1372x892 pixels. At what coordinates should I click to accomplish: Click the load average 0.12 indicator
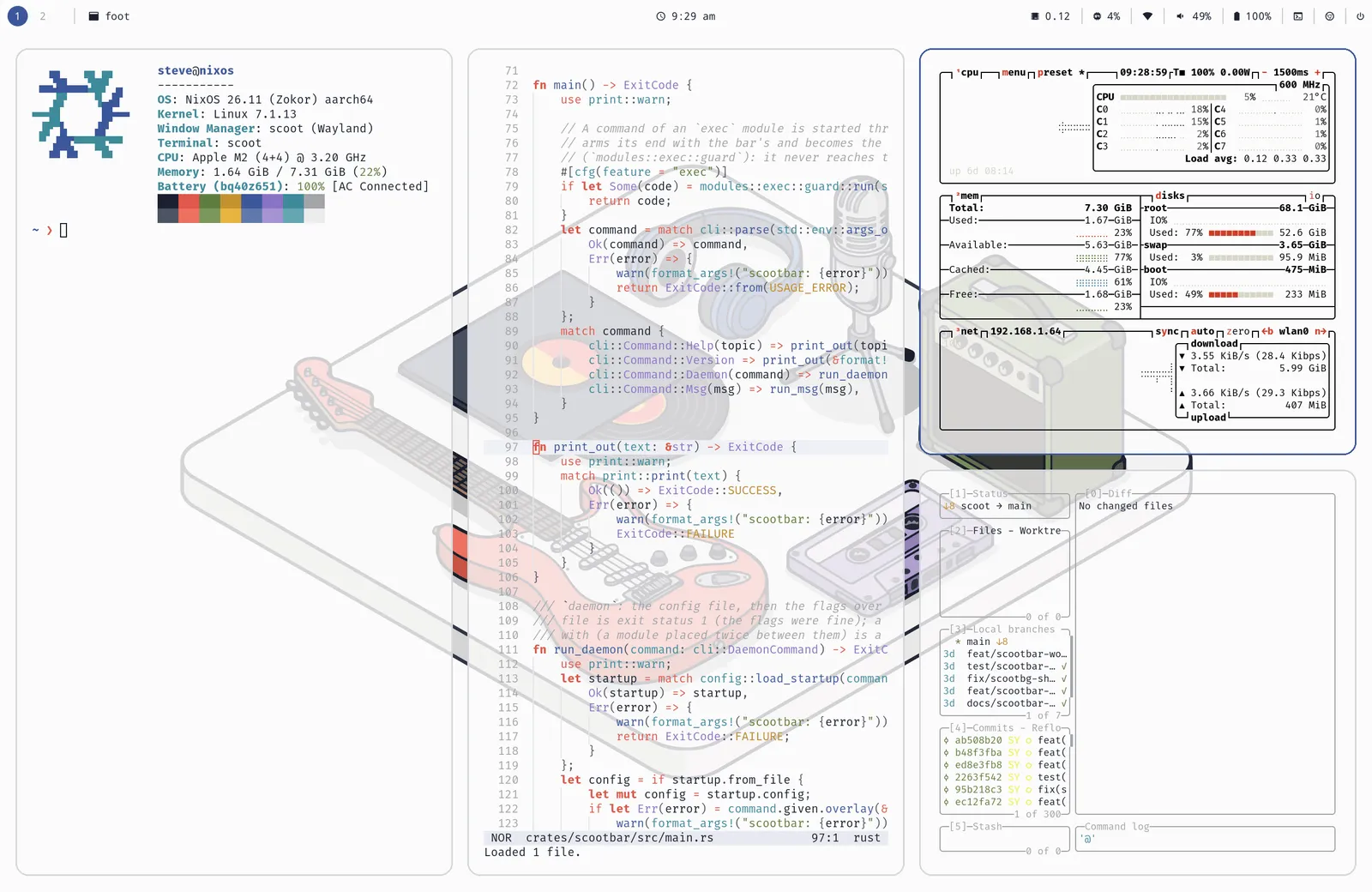tap(1050, 16)
